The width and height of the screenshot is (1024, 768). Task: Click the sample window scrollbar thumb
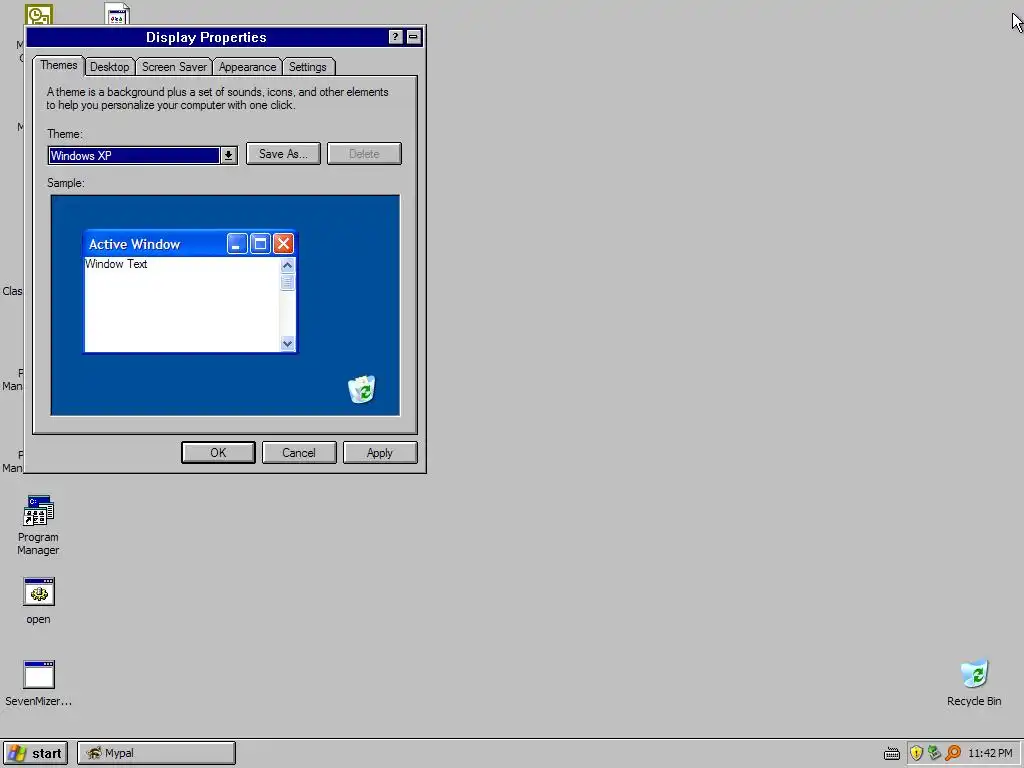(287, 282)
